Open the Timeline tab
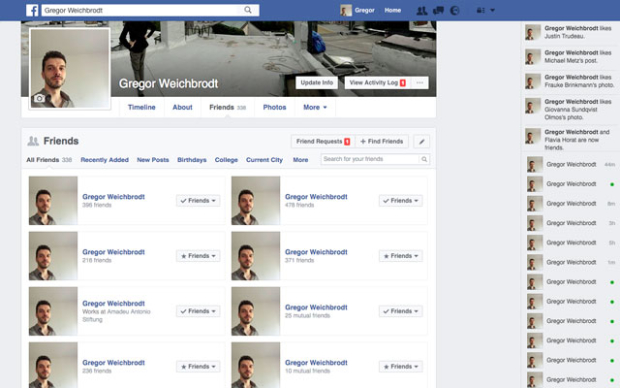 coord(142,108)
